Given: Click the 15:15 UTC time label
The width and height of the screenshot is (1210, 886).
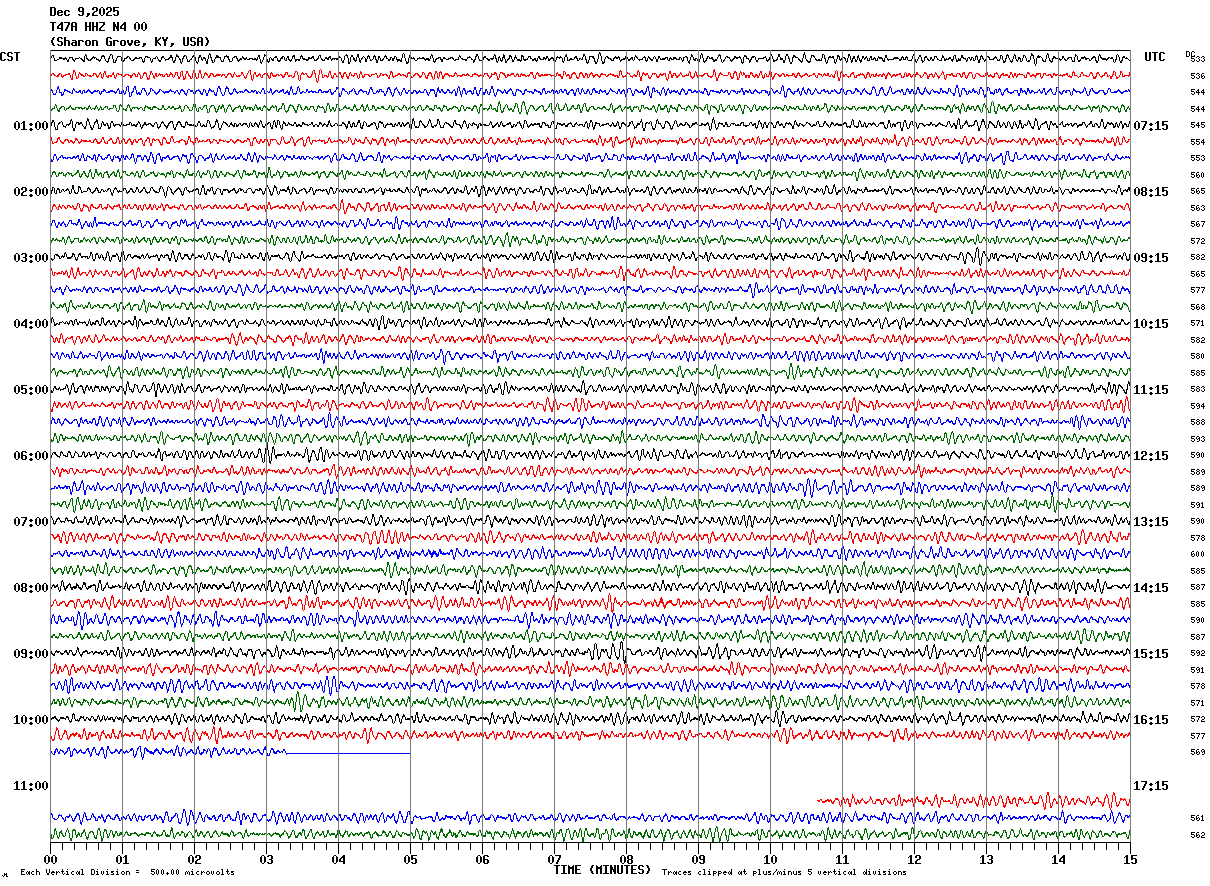Looking at the screenshot, I should pos(1151,654).
